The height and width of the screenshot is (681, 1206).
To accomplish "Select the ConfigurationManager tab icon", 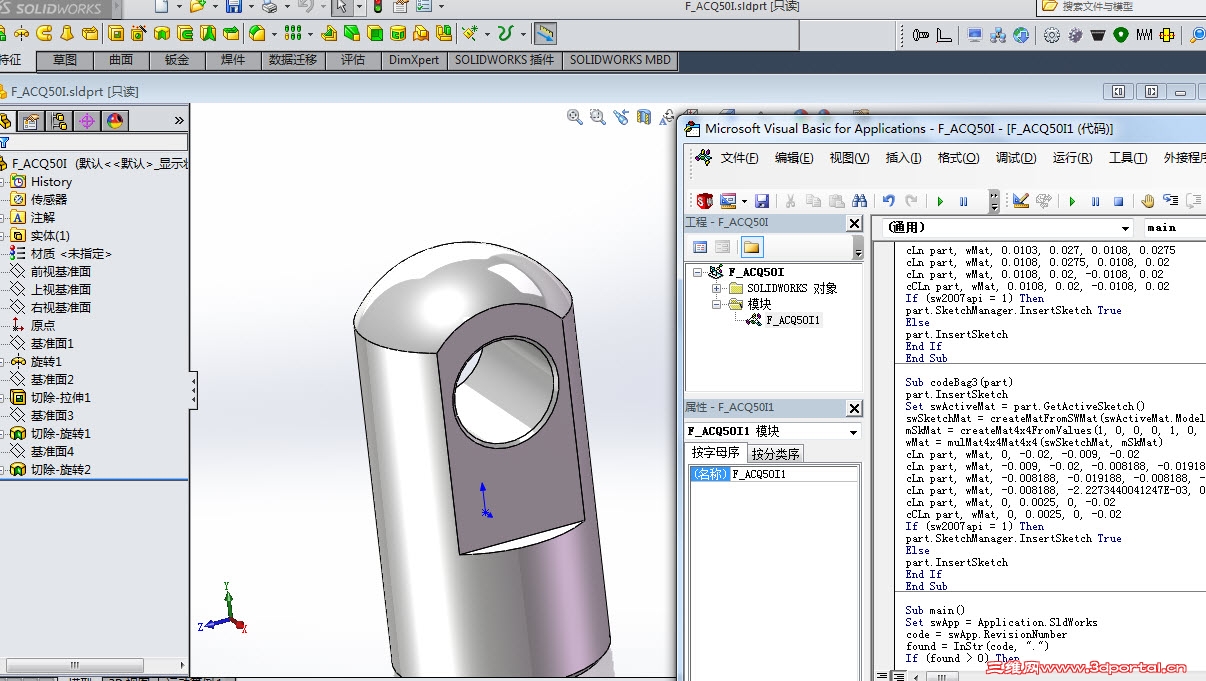I will 60,121.
